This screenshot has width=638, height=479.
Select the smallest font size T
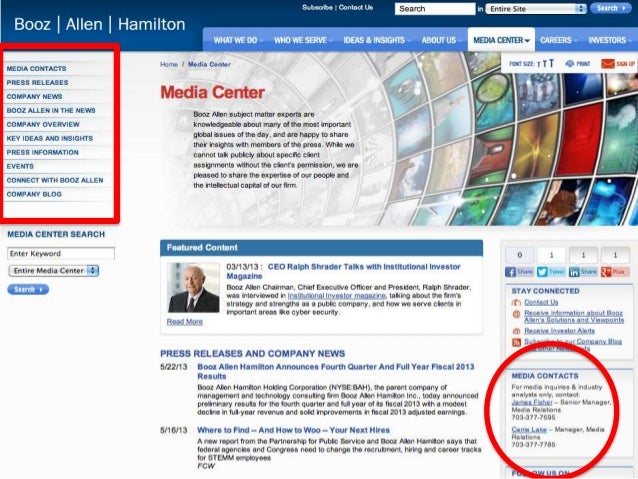coord(538,64)
